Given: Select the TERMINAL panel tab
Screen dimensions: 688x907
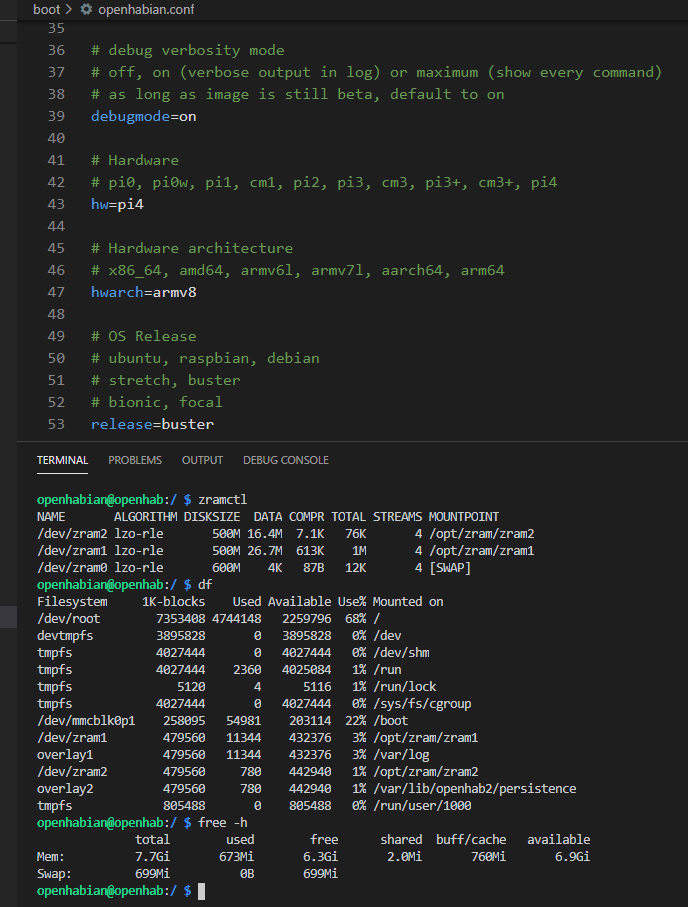Looking at the screenshot, I should click(x=62, y=460).
